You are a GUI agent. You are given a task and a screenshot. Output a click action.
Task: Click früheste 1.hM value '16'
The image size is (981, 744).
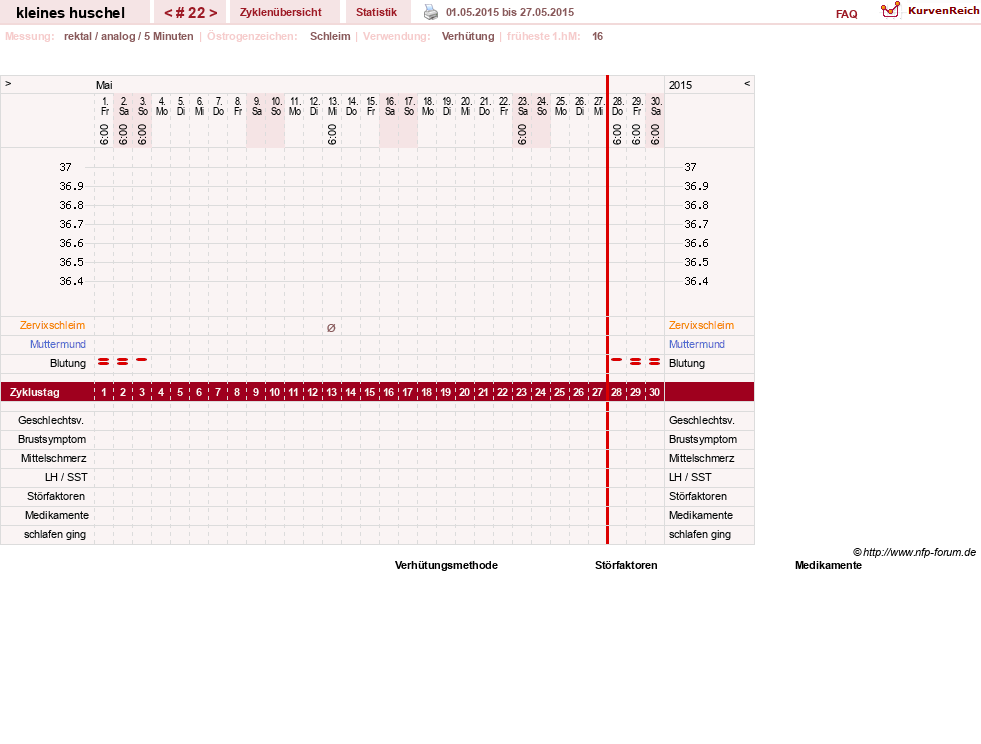click(597, 36)
